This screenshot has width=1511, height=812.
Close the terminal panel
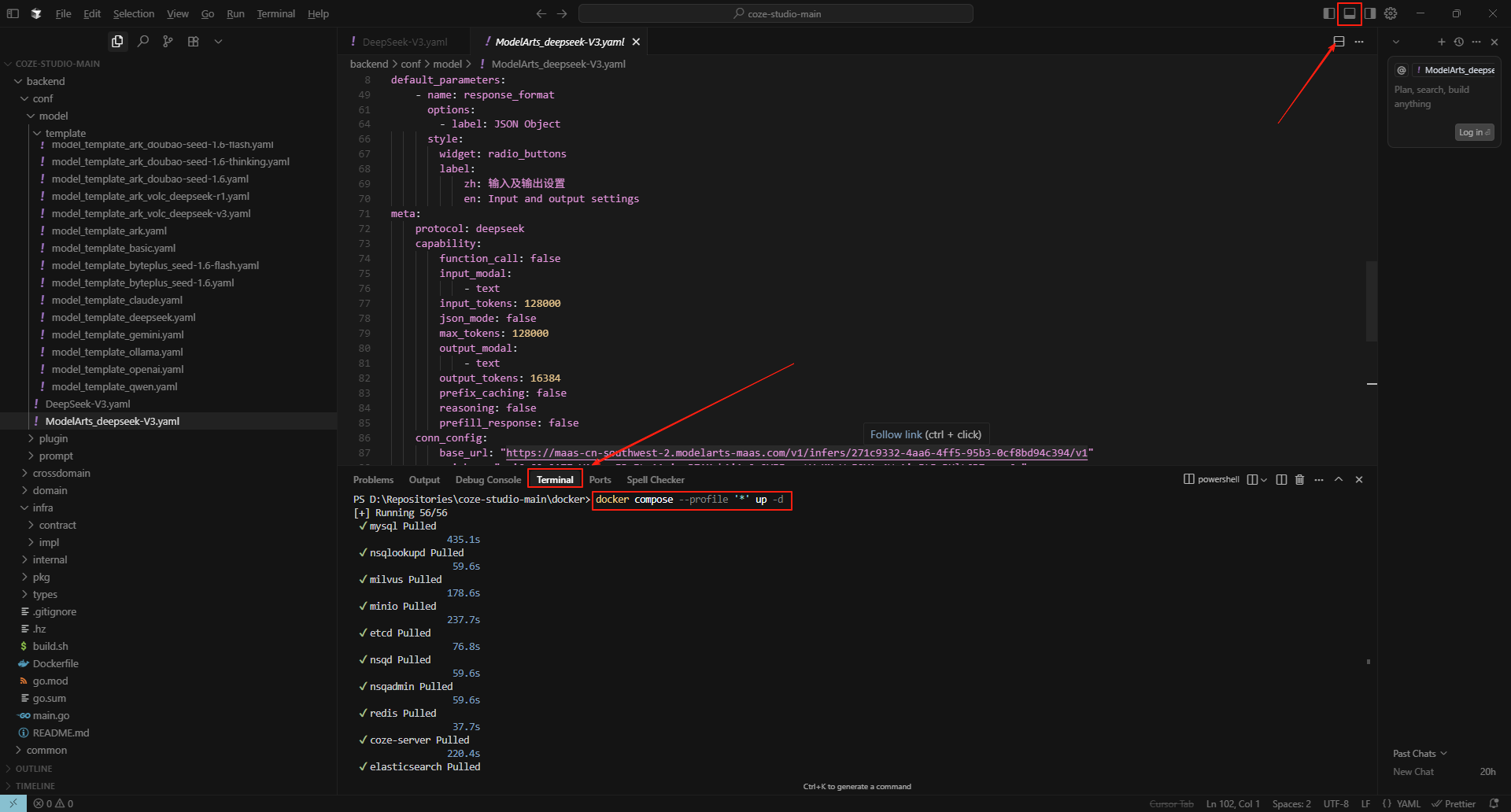(1359, 480)
